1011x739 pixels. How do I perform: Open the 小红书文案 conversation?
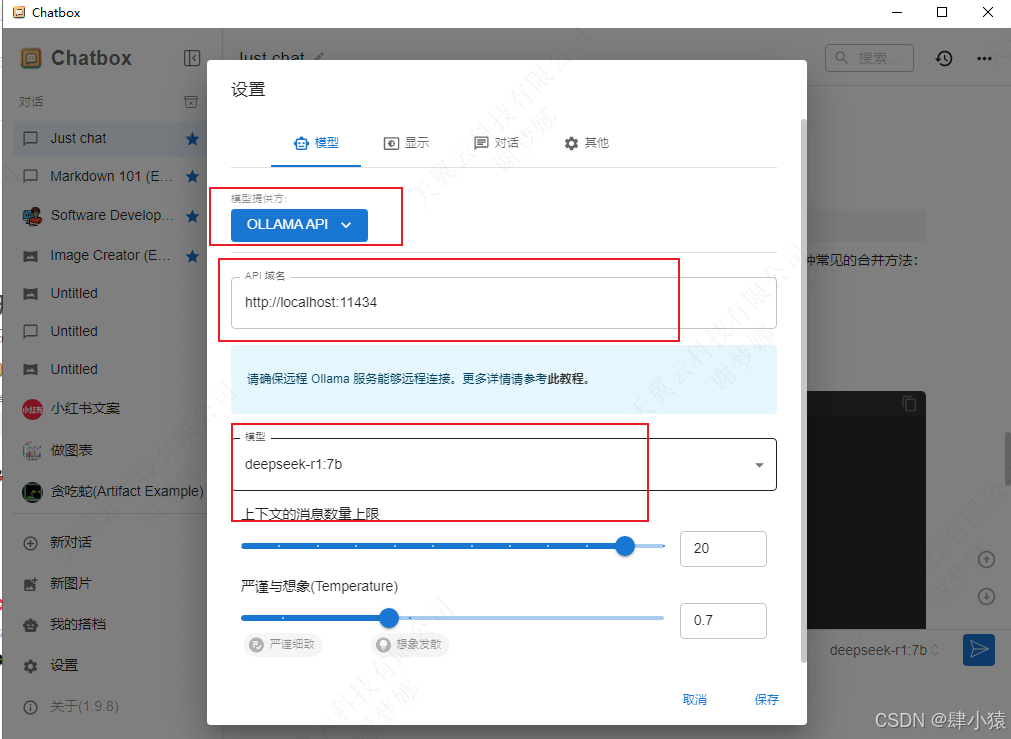coord(110,409)
